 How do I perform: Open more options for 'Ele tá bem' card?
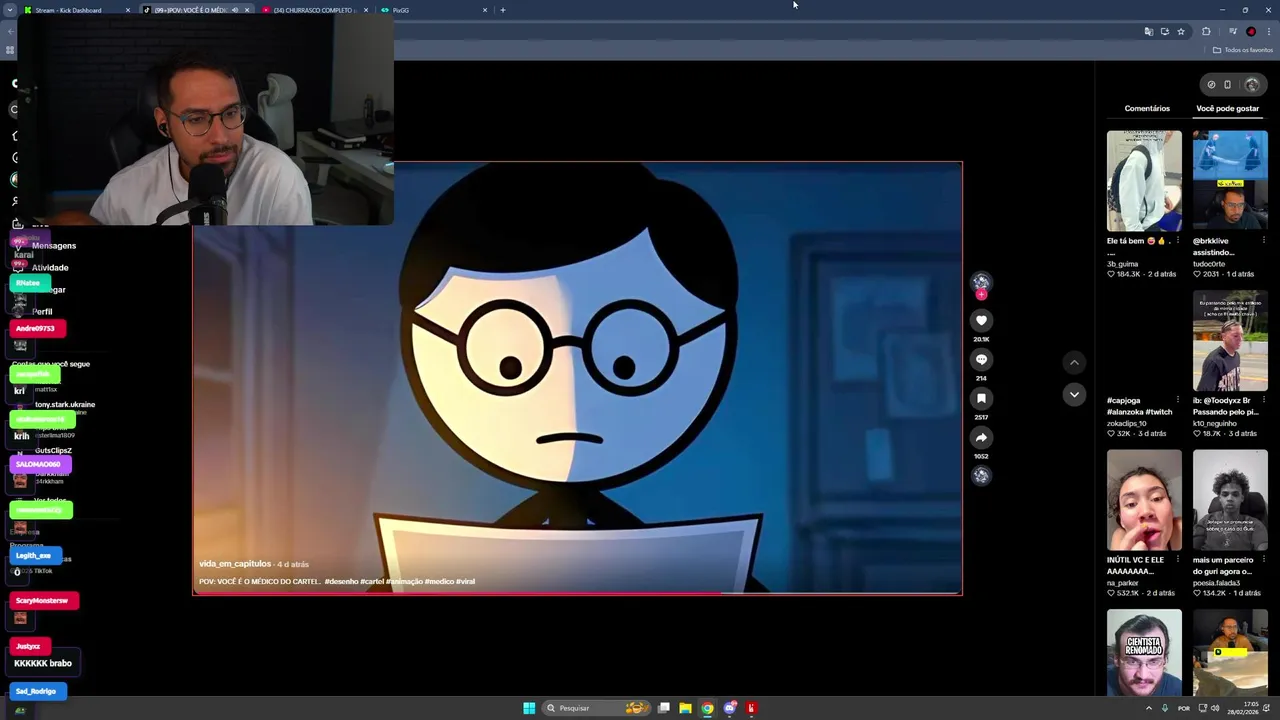(x=1177, y=241)
